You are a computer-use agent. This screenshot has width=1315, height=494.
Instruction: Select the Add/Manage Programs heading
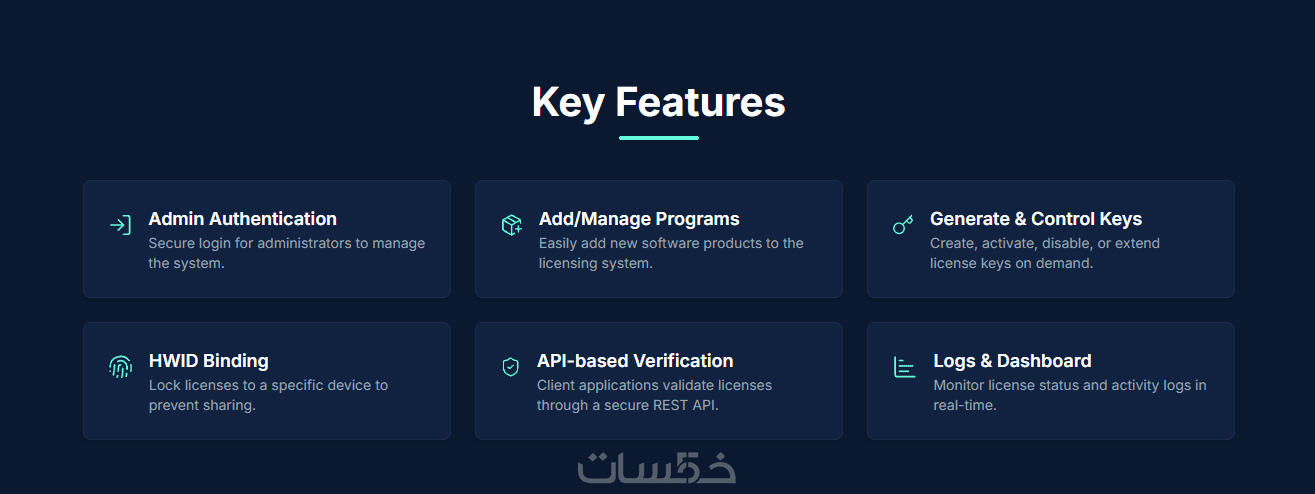[639, 219]
